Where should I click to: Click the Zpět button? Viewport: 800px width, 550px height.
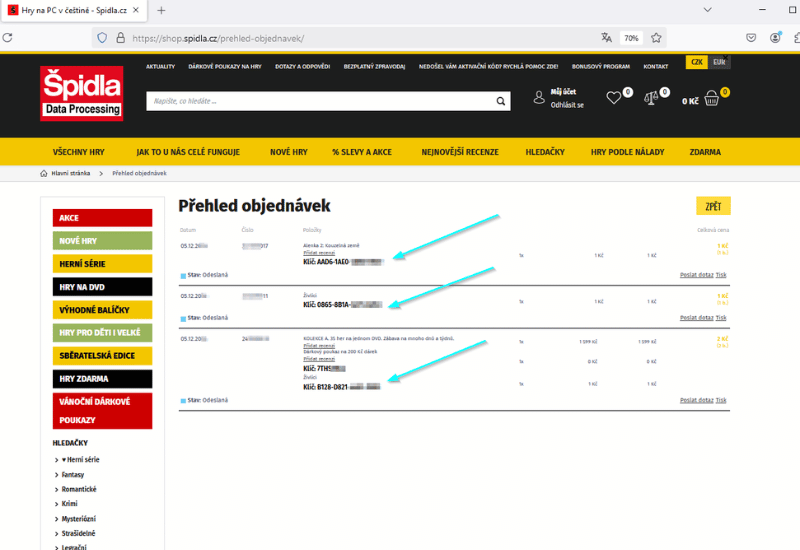pos(713,206)
